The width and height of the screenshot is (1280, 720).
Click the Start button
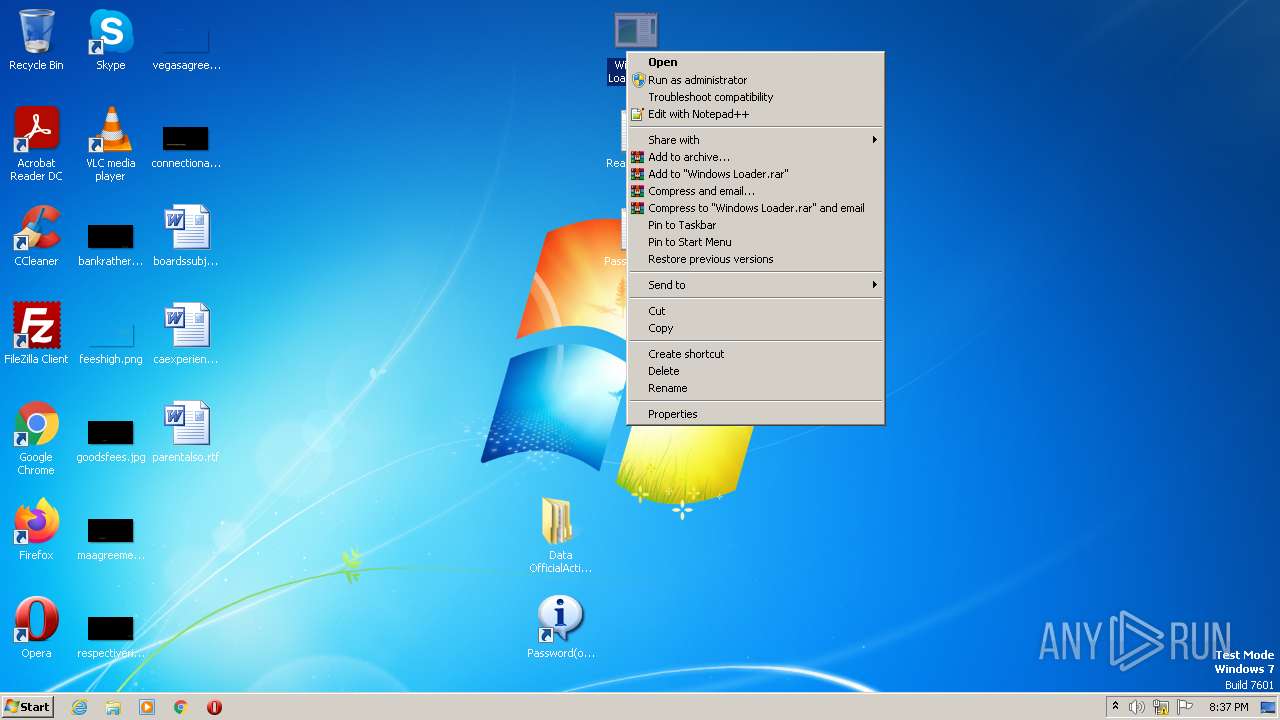27,707
